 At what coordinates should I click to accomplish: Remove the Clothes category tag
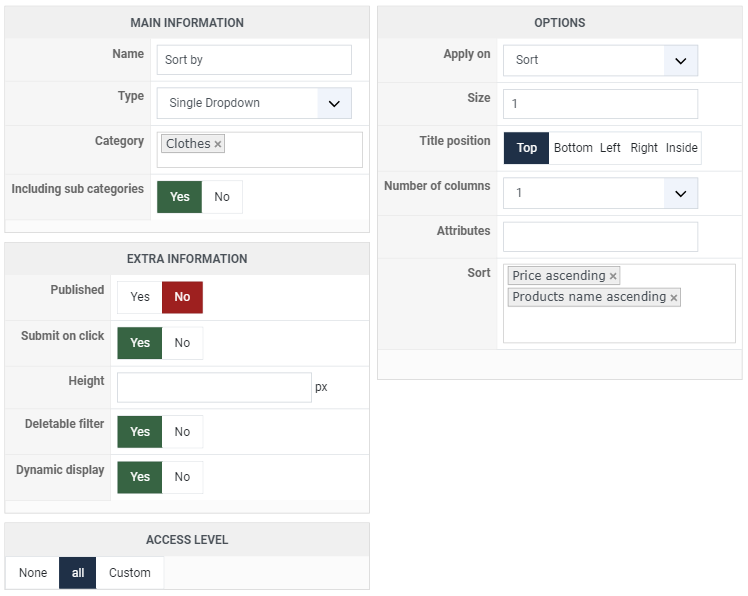click(x=218, y=144)
